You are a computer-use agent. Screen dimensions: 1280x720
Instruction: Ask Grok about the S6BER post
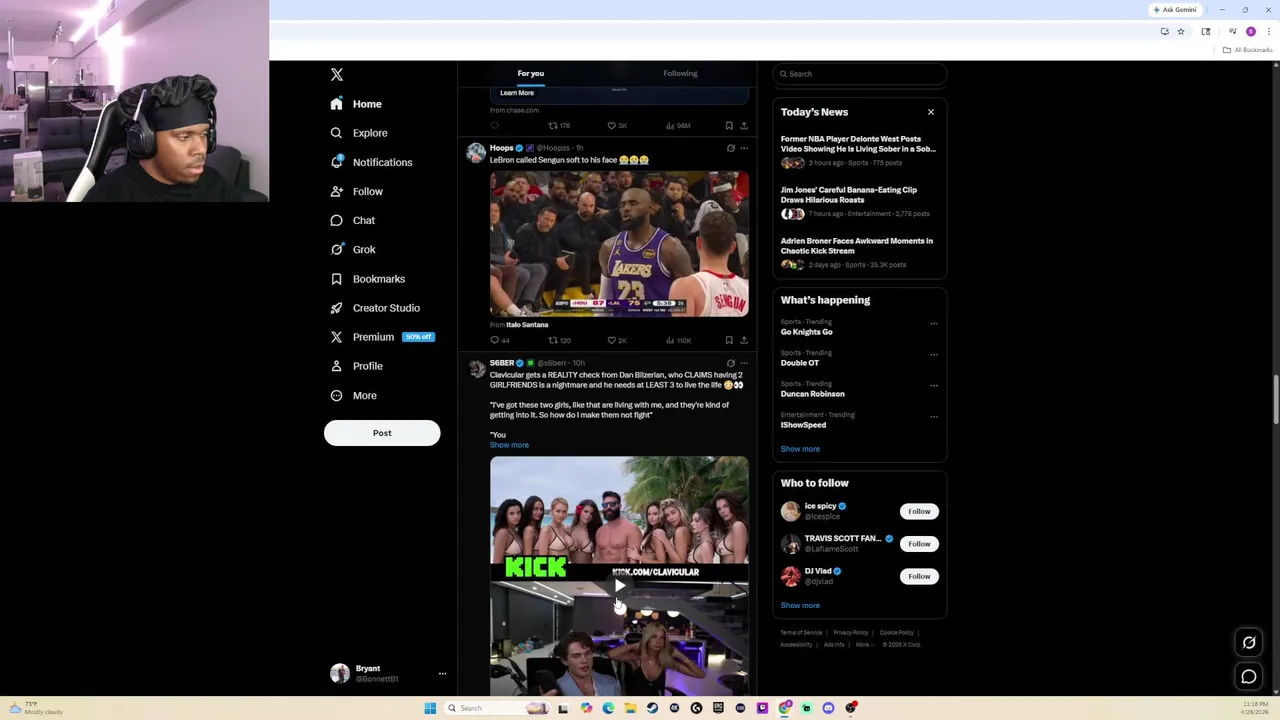pyautogui.click(x=730, y=363)
